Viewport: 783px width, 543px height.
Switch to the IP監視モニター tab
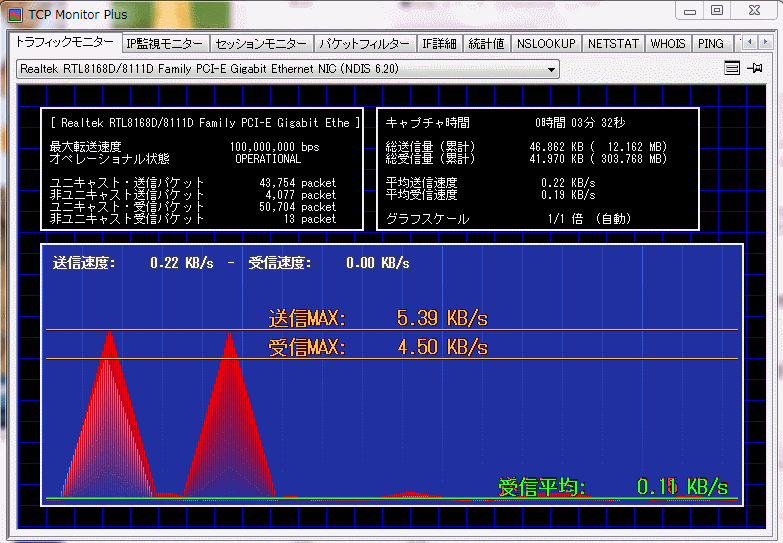point(165,44)
